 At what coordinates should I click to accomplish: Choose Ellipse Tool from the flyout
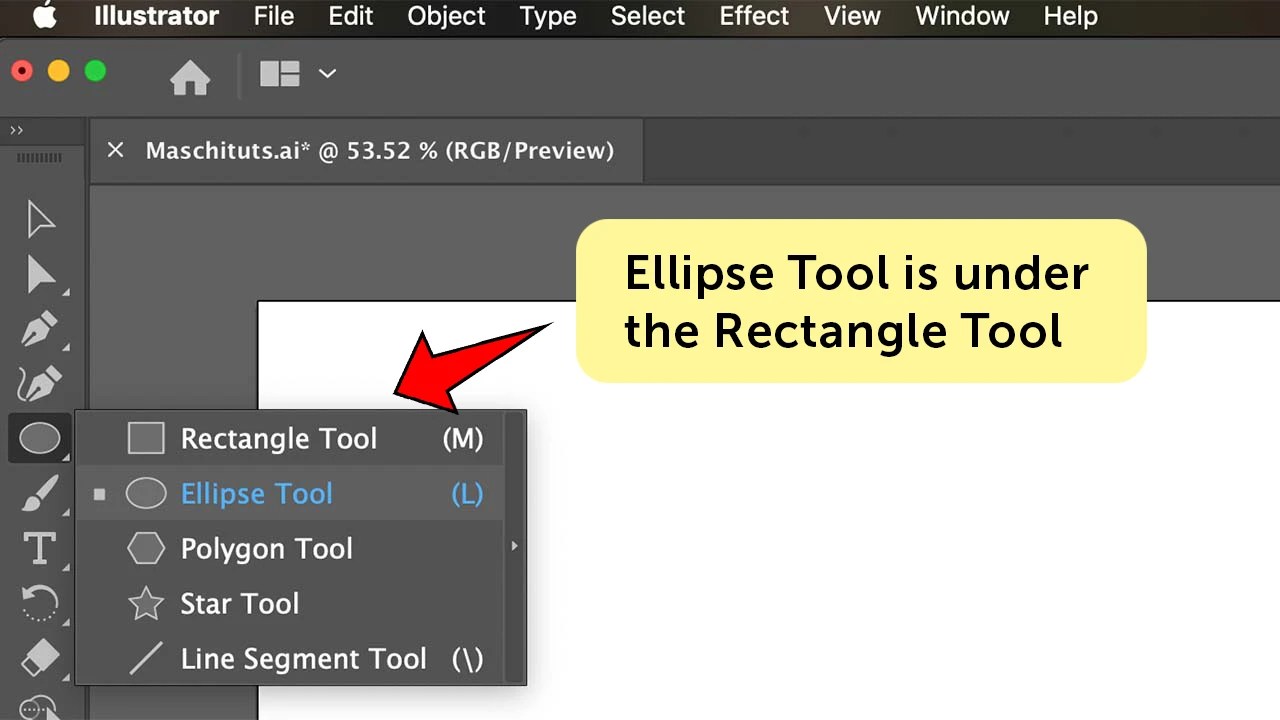point(290,493)
